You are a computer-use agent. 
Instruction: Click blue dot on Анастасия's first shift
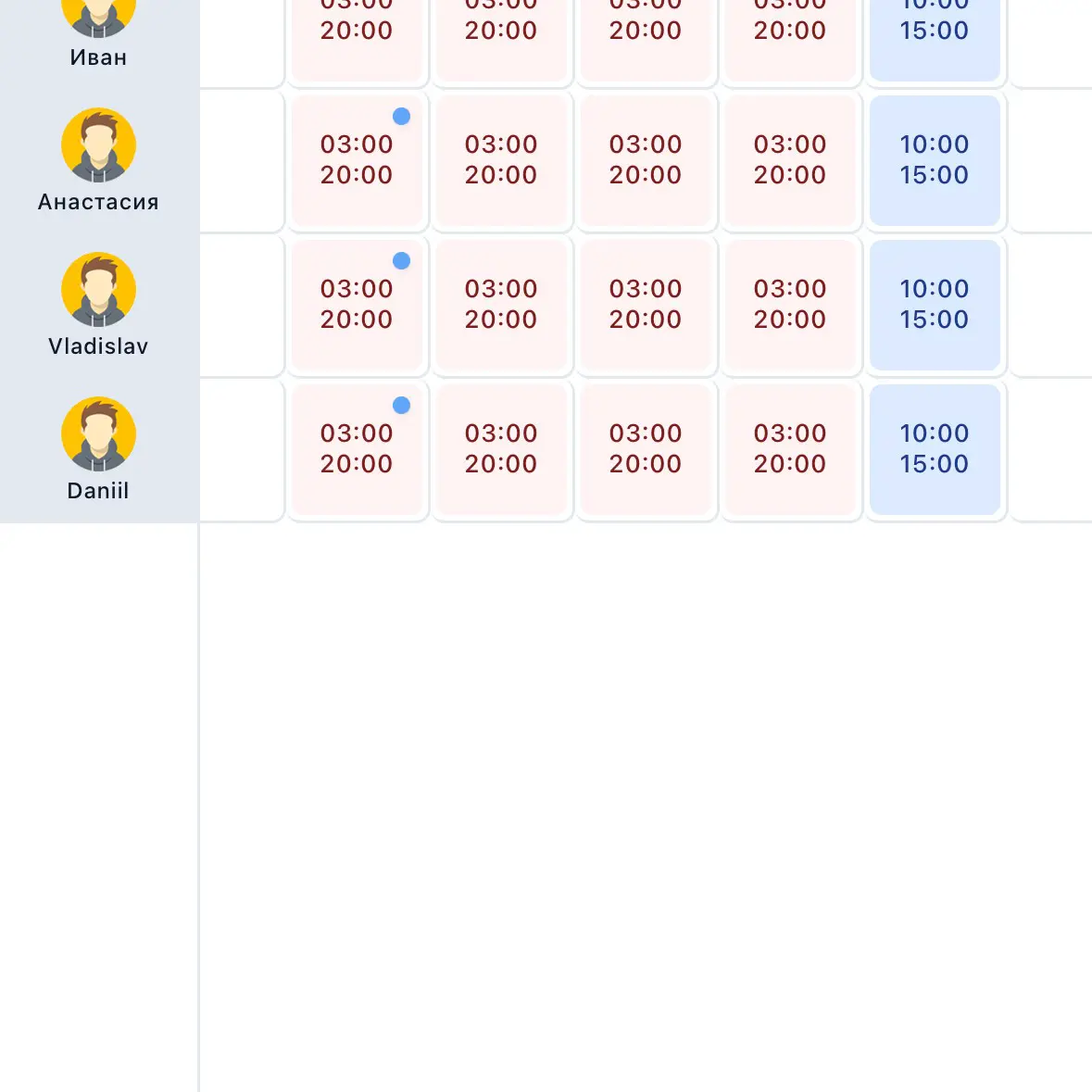(x=401, y=117)
